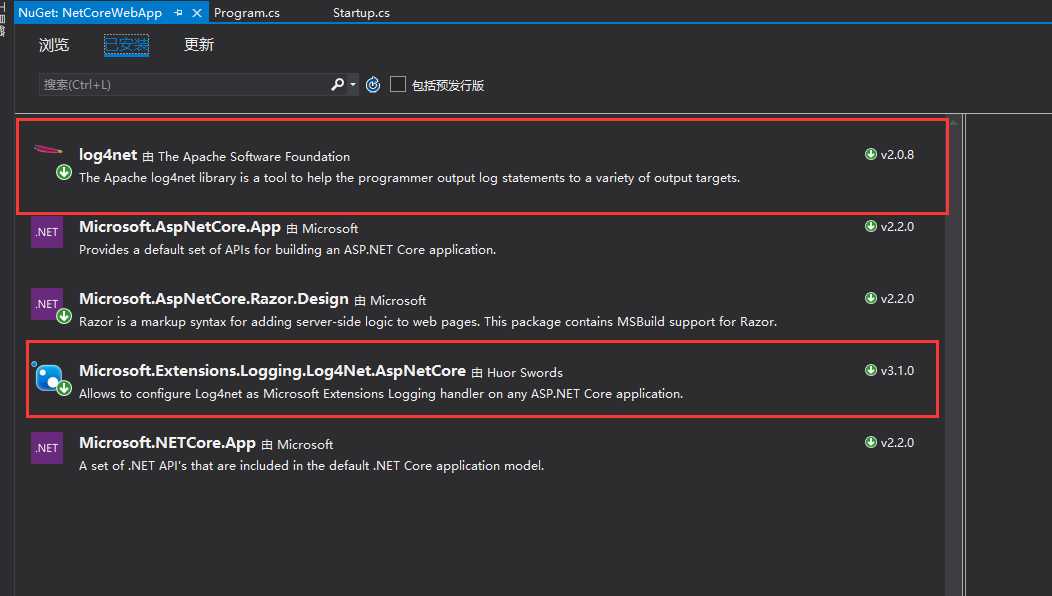Screen dimensions: 1052x596
Task: Open the Startup.cs tab
Action: 361,13
